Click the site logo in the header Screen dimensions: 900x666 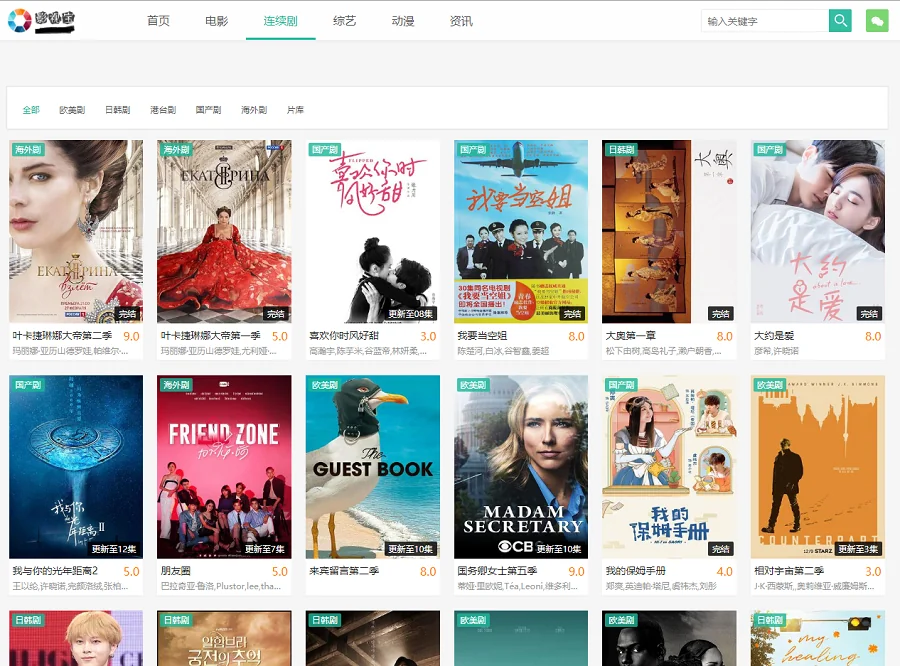point(46,20)
